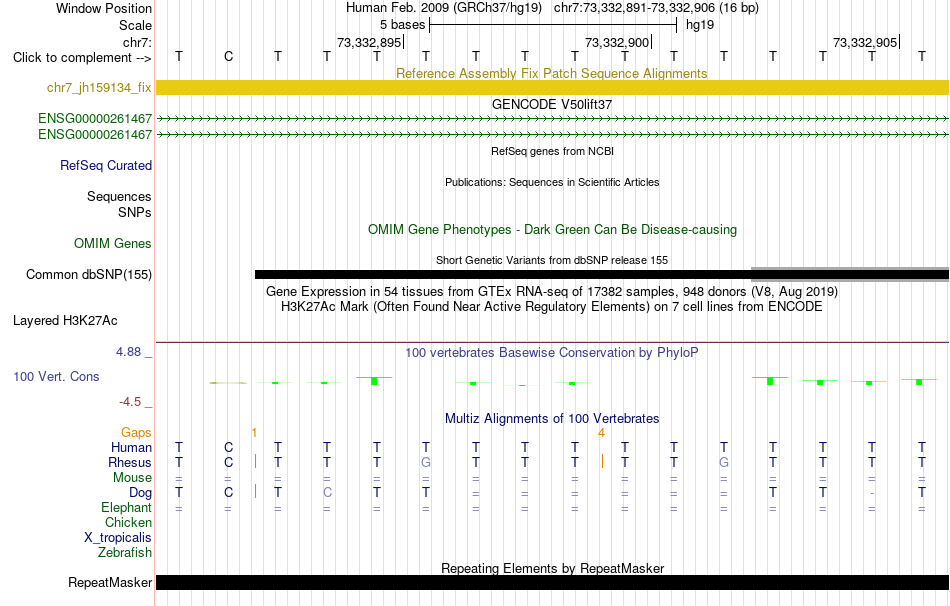Click the 73,332,895 ruler position
The width and height of the screenshot is (950, 606).
click(369, 42)
